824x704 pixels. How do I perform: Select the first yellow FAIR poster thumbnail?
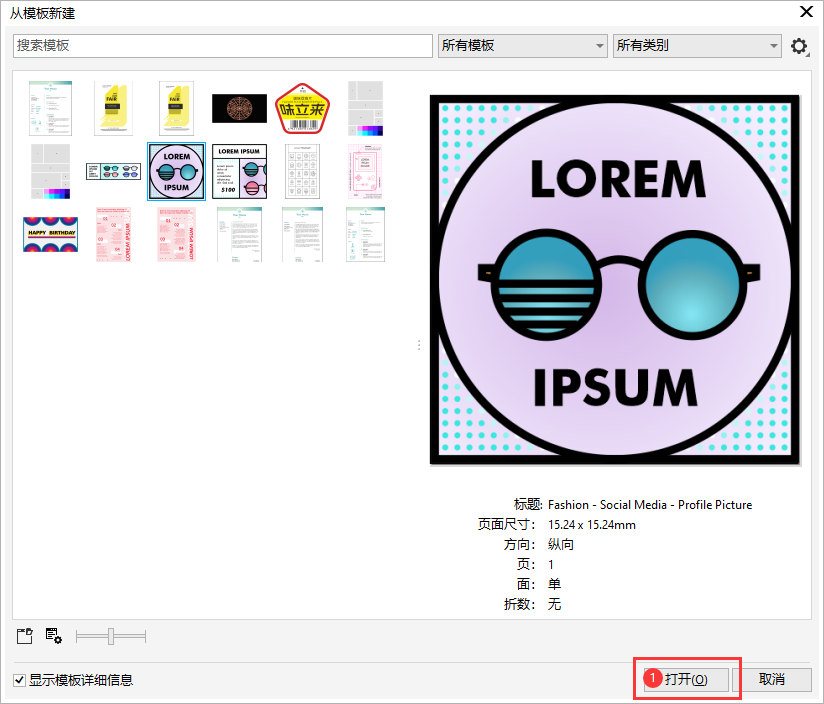coord(114,108)
